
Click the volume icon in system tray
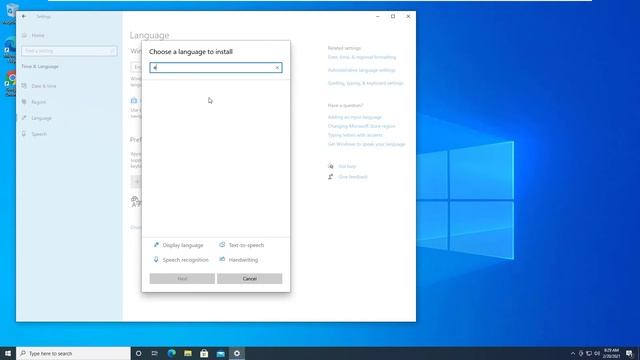[x=597, y=353]
